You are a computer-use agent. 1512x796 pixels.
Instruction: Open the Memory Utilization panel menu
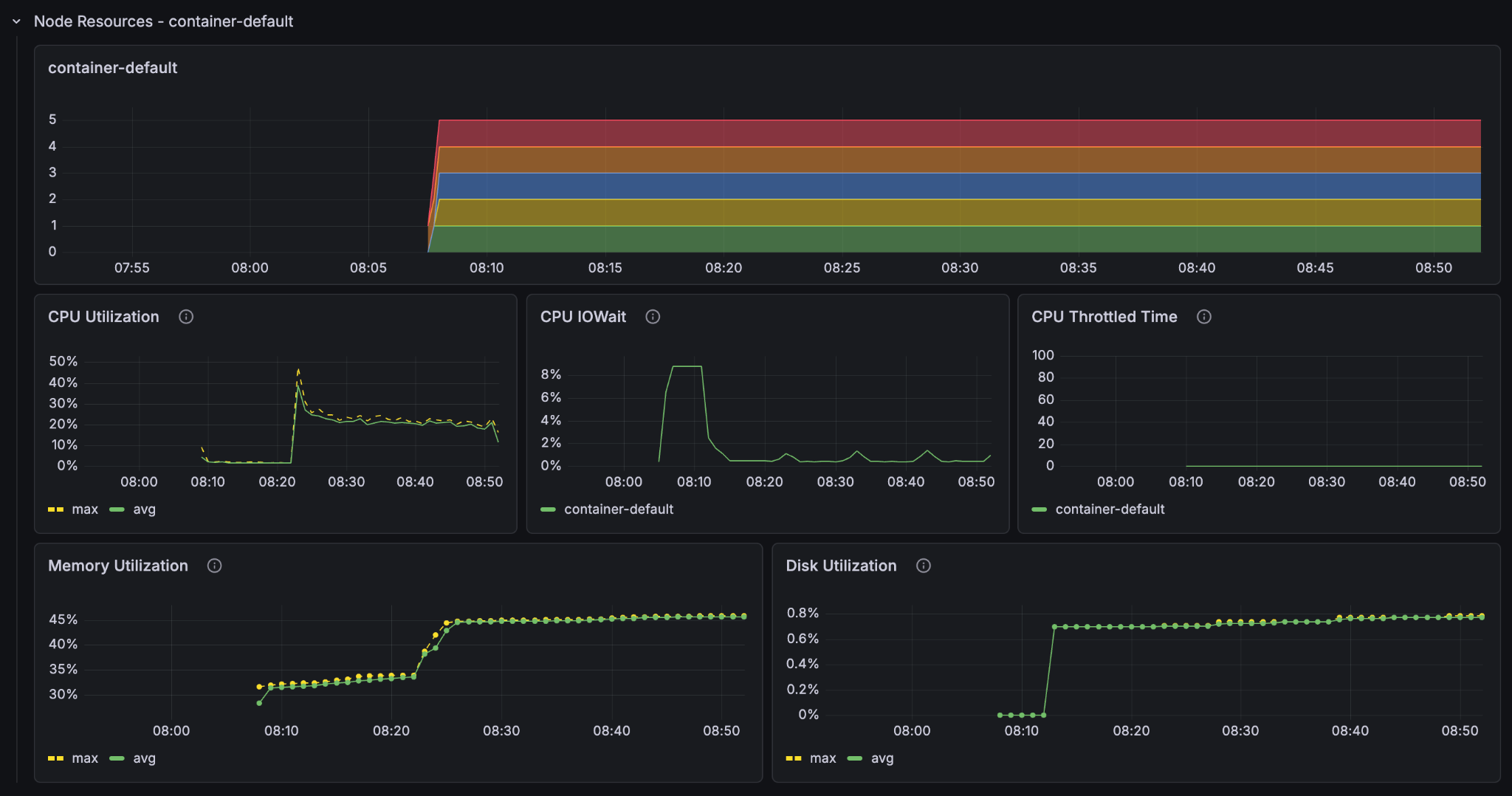117,566
